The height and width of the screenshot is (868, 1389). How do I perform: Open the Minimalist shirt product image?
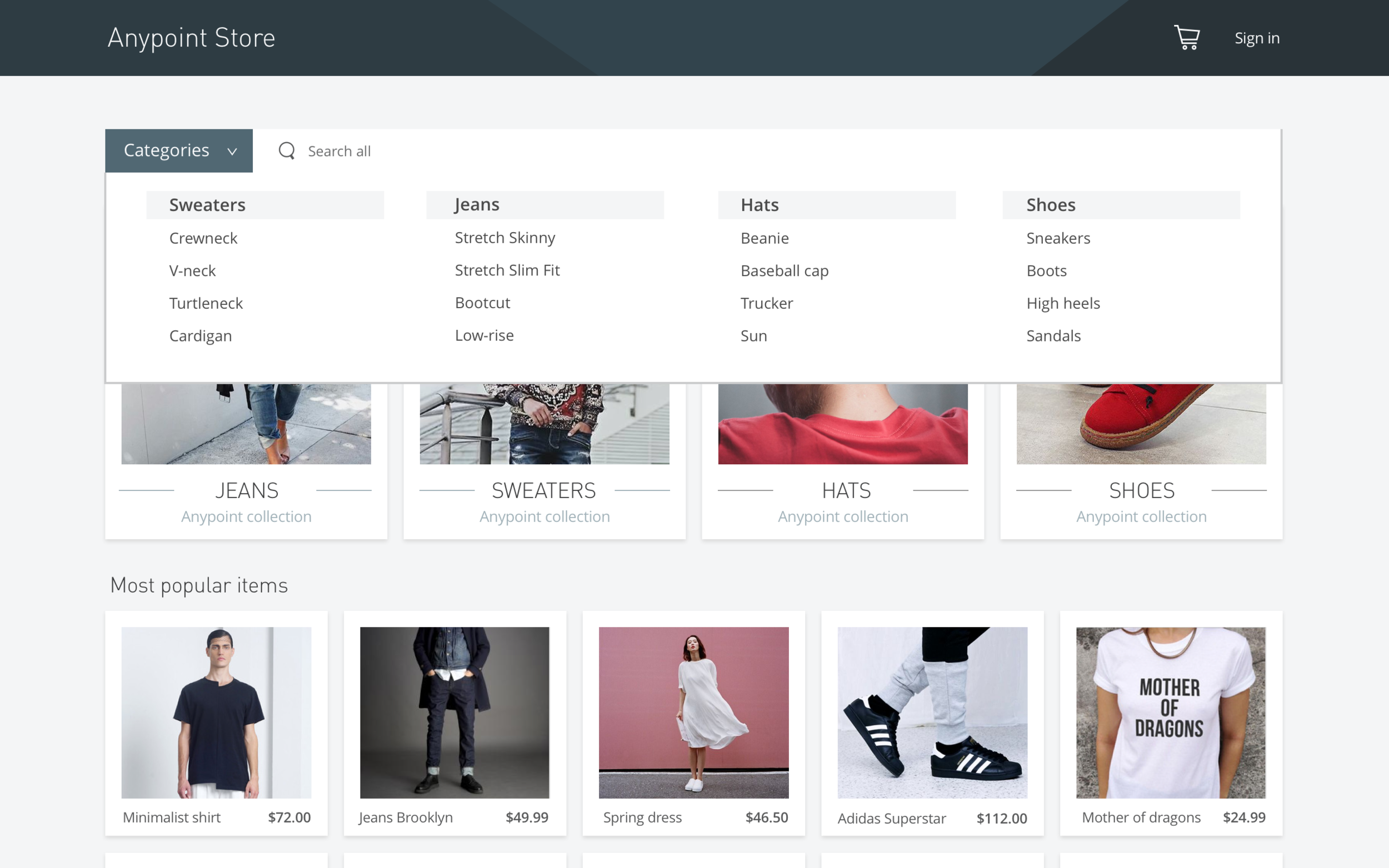(217, 713)
